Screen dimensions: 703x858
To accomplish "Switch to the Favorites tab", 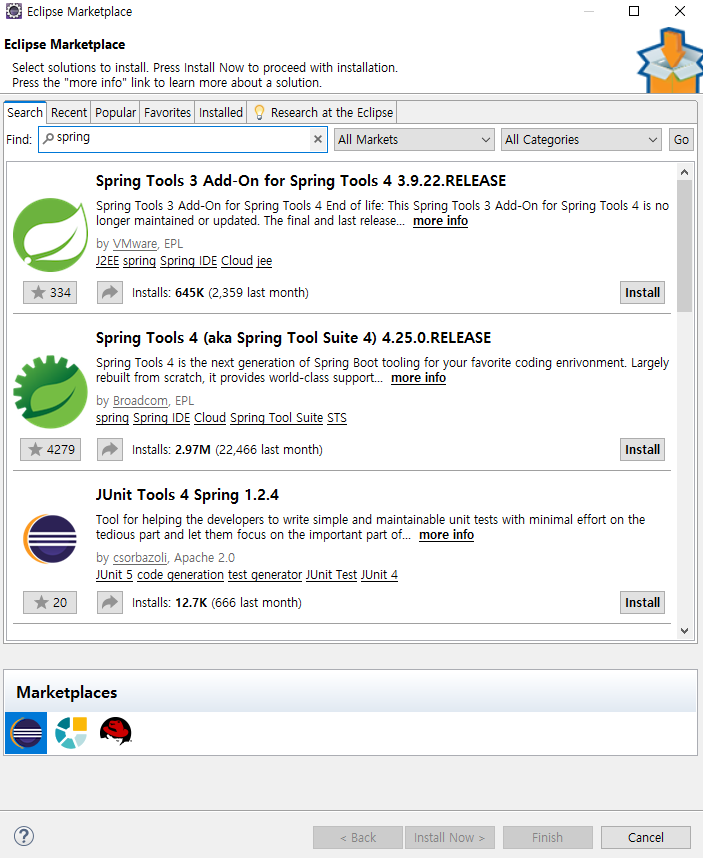I will (x=167, y=112).
